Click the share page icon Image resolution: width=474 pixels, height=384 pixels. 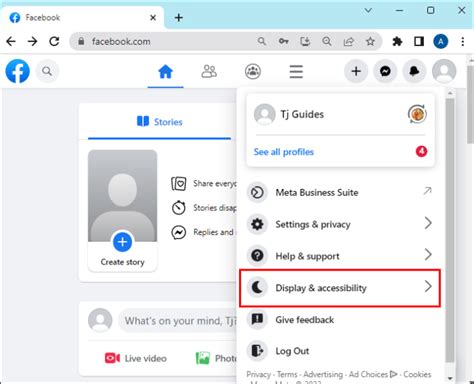pyautogui.click(x=349, y=41)
